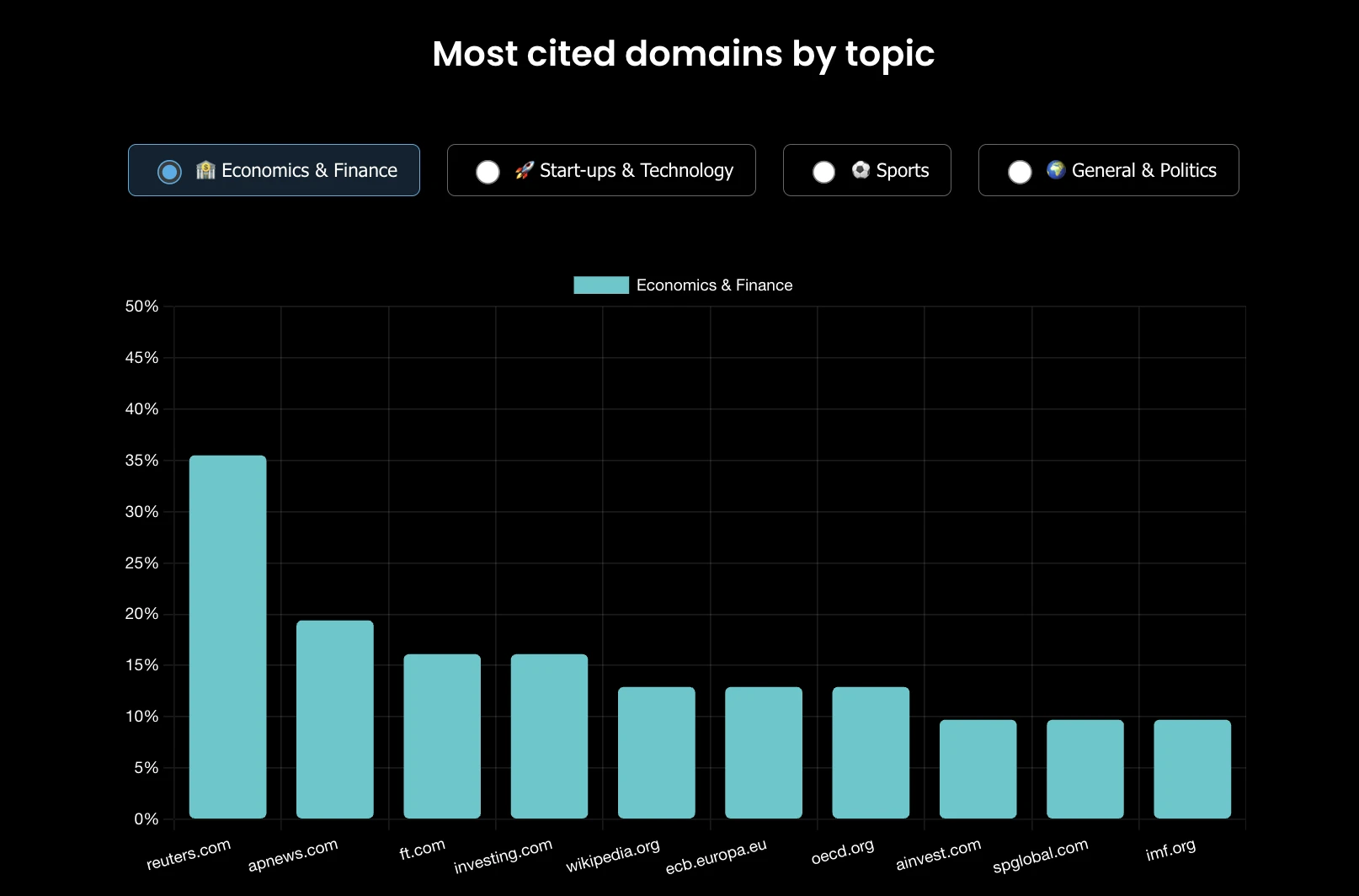
Task: Select the General & Politics radio button
Action: pos(1020,172)
